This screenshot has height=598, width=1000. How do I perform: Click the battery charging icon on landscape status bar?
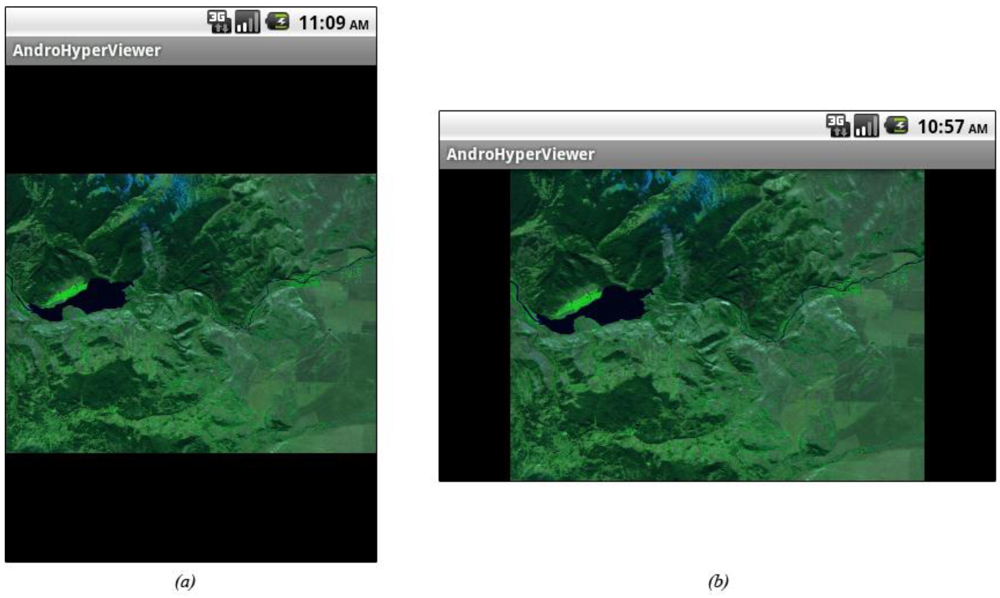[x=896, y=127]
